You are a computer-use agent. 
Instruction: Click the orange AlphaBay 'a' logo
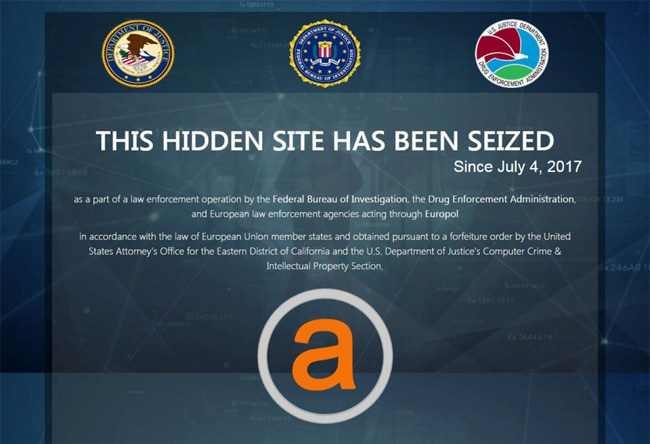click(324, 355)
